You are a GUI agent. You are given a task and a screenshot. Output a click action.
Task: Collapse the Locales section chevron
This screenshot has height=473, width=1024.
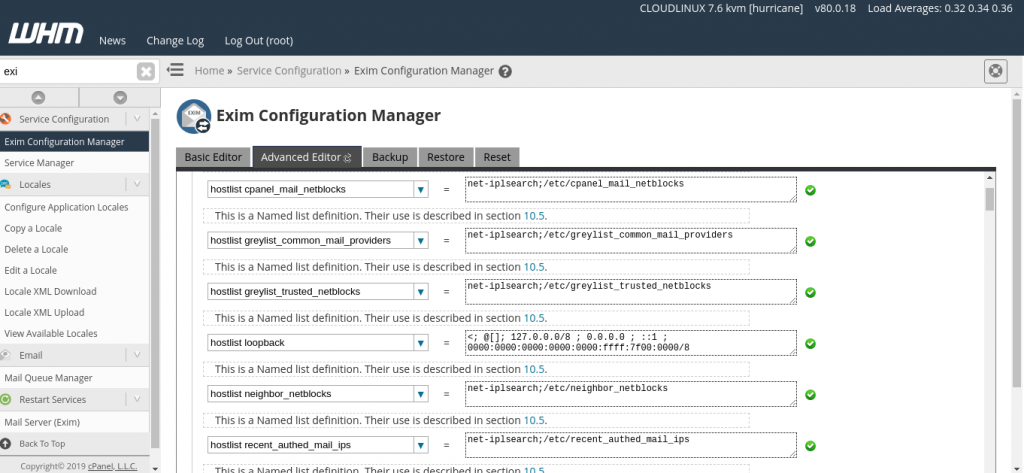tap(137, 184)
